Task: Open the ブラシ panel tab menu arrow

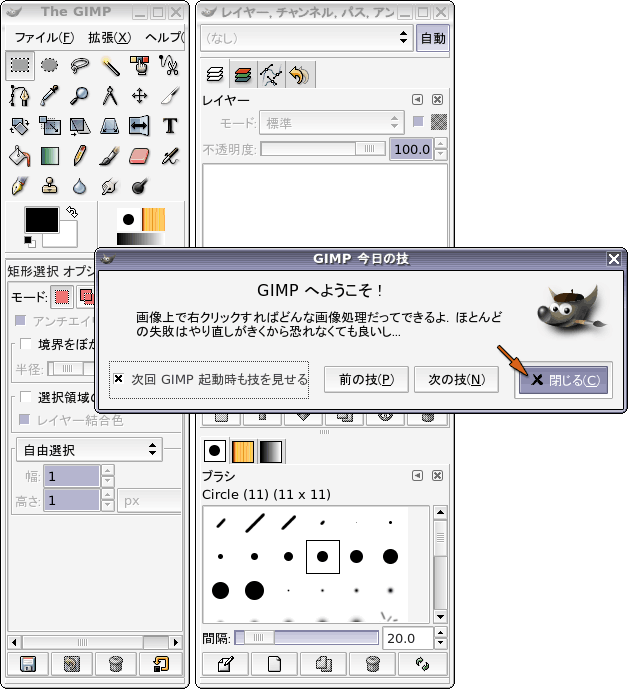Action: tap(417, 476)
